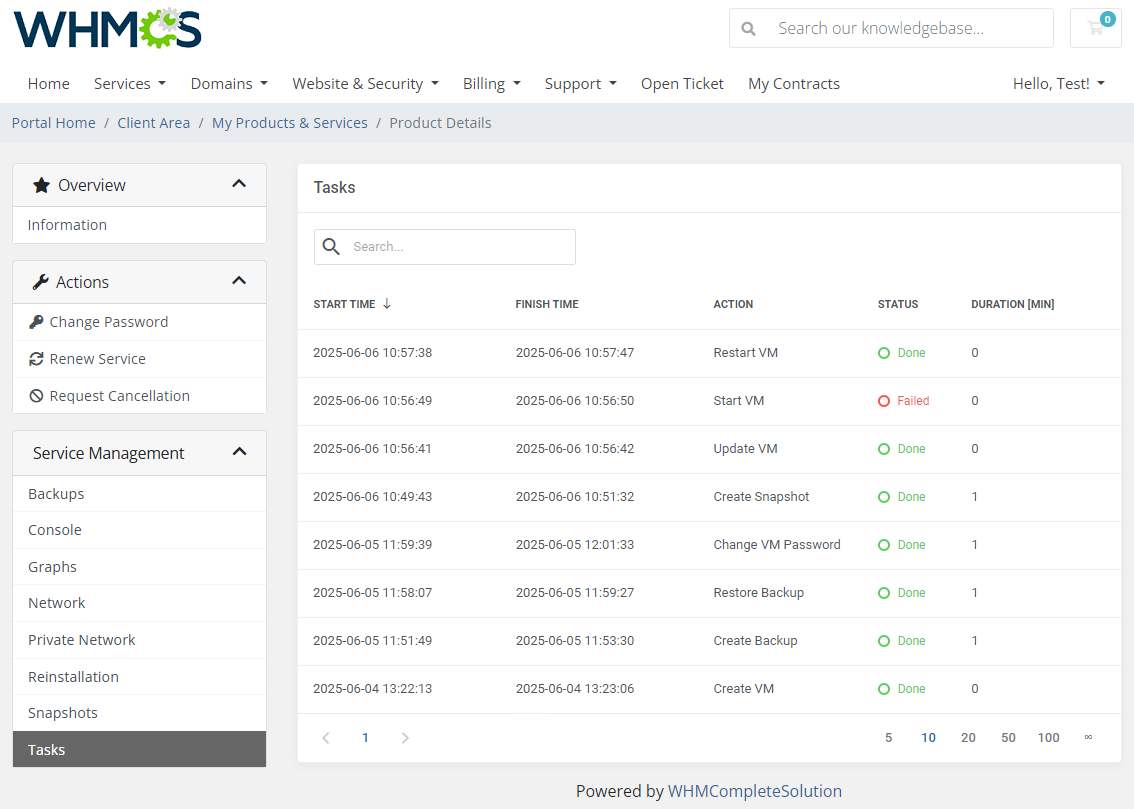Collapse the Overview panel using its chevron

(239, 184)
